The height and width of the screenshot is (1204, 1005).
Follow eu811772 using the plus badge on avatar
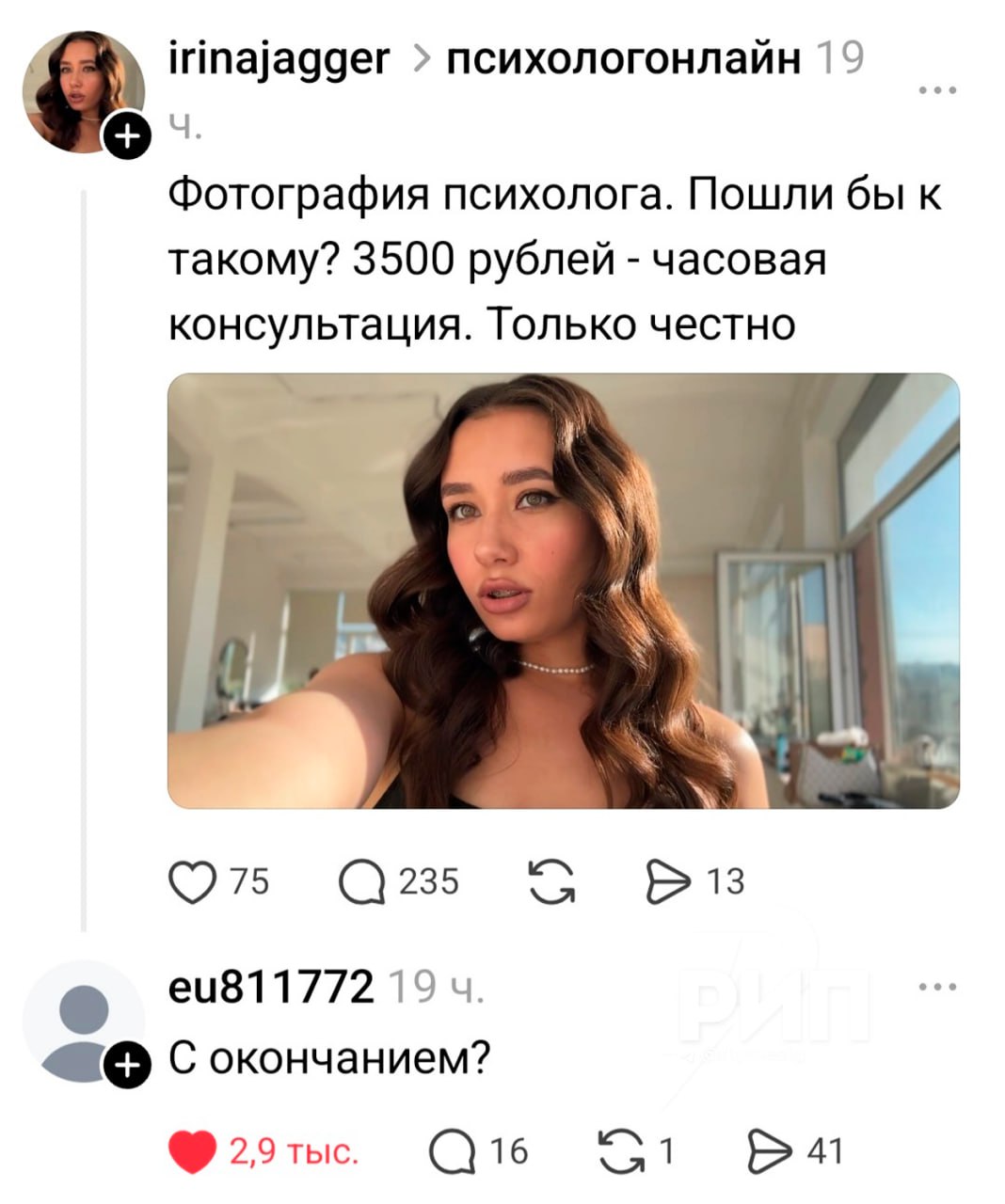coord(127,1066)
